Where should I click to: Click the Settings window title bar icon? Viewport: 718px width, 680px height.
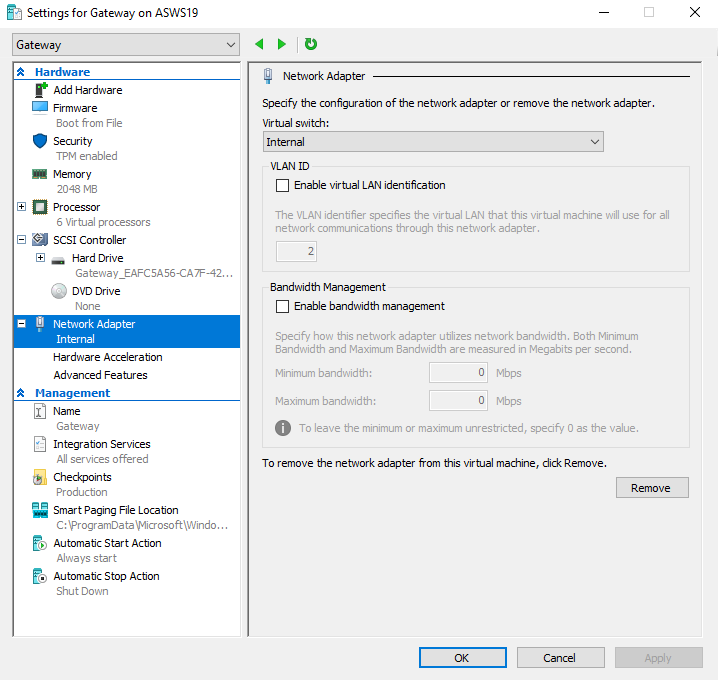tap(14, 12)
